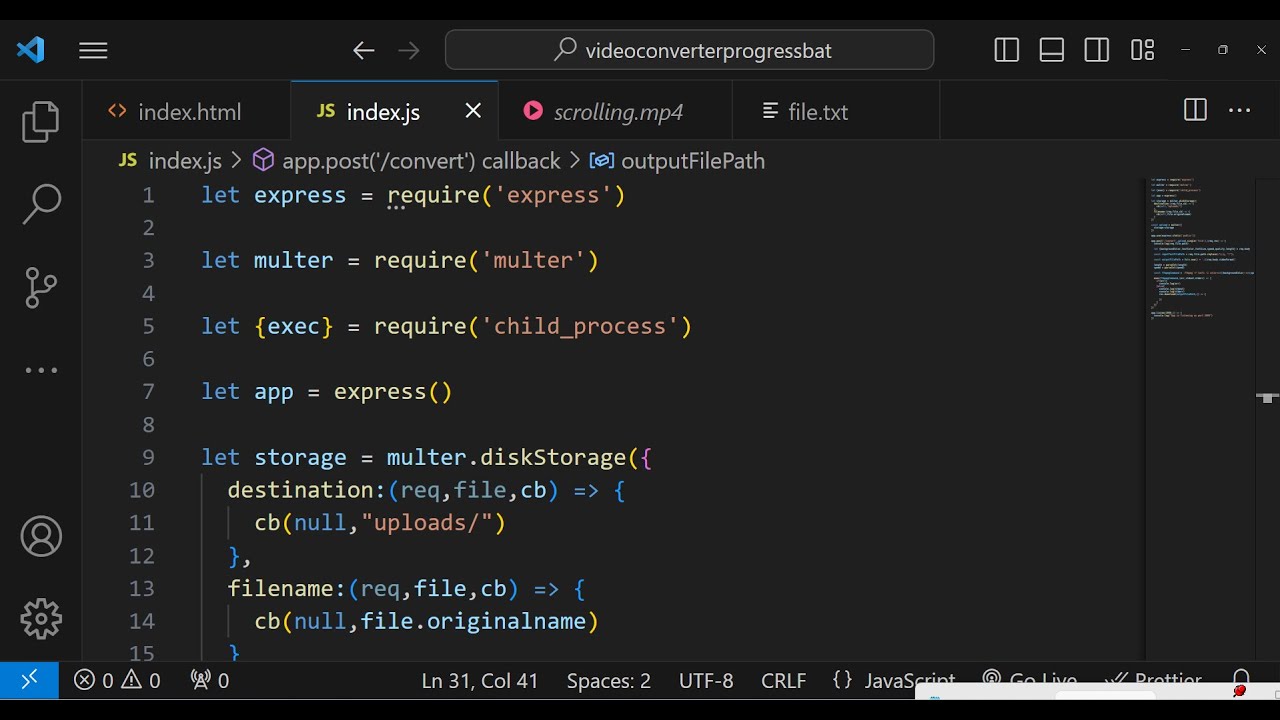Show additional views via ellipsis icon
The image size is (1280, 720).
(41, 370)
